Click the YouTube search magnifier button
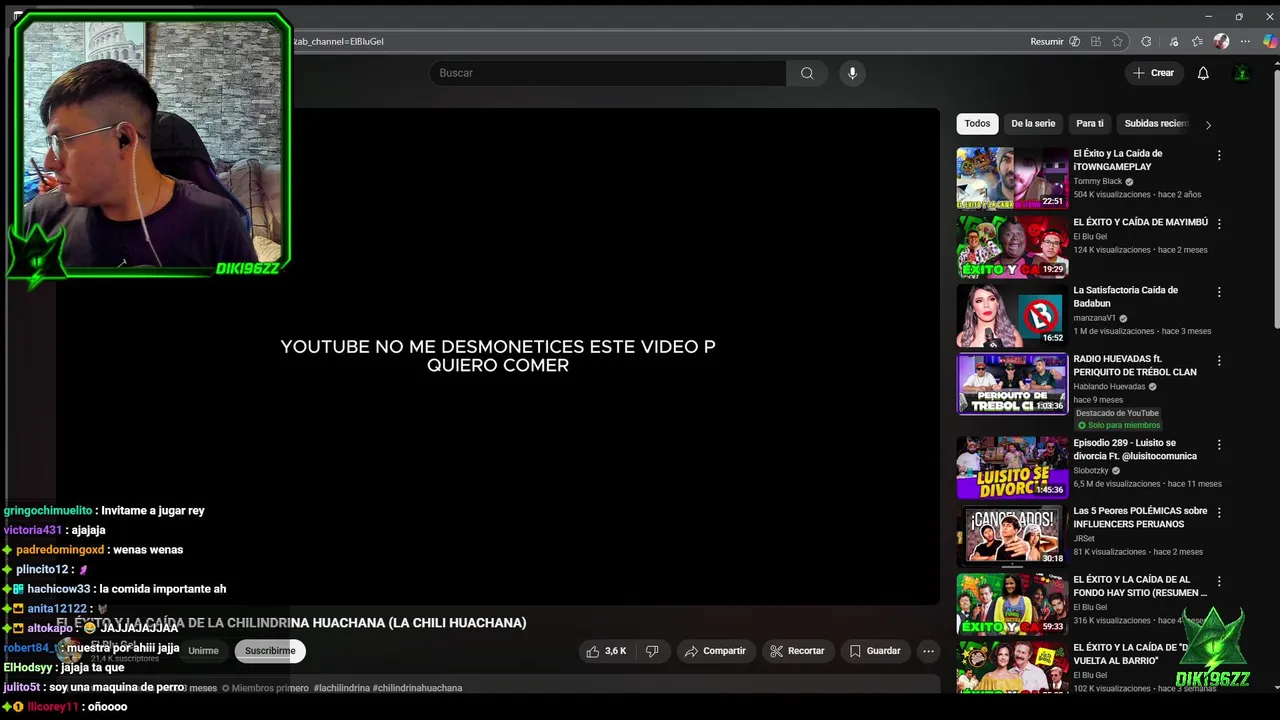 point(807,73)
